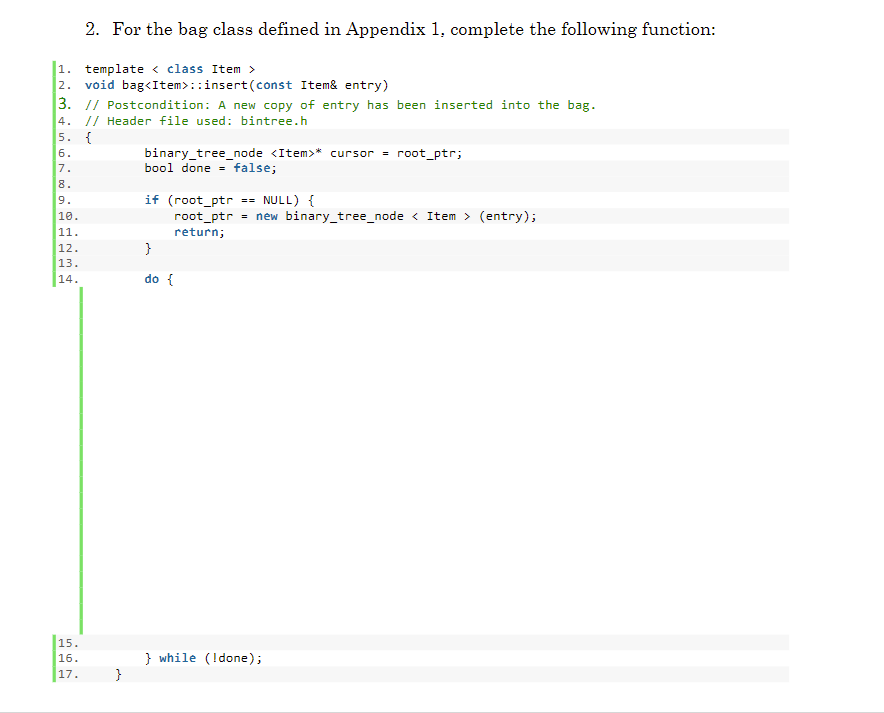884x713 pixels.
Task: Click the while condition on line 16
Action: coord(229,658)
